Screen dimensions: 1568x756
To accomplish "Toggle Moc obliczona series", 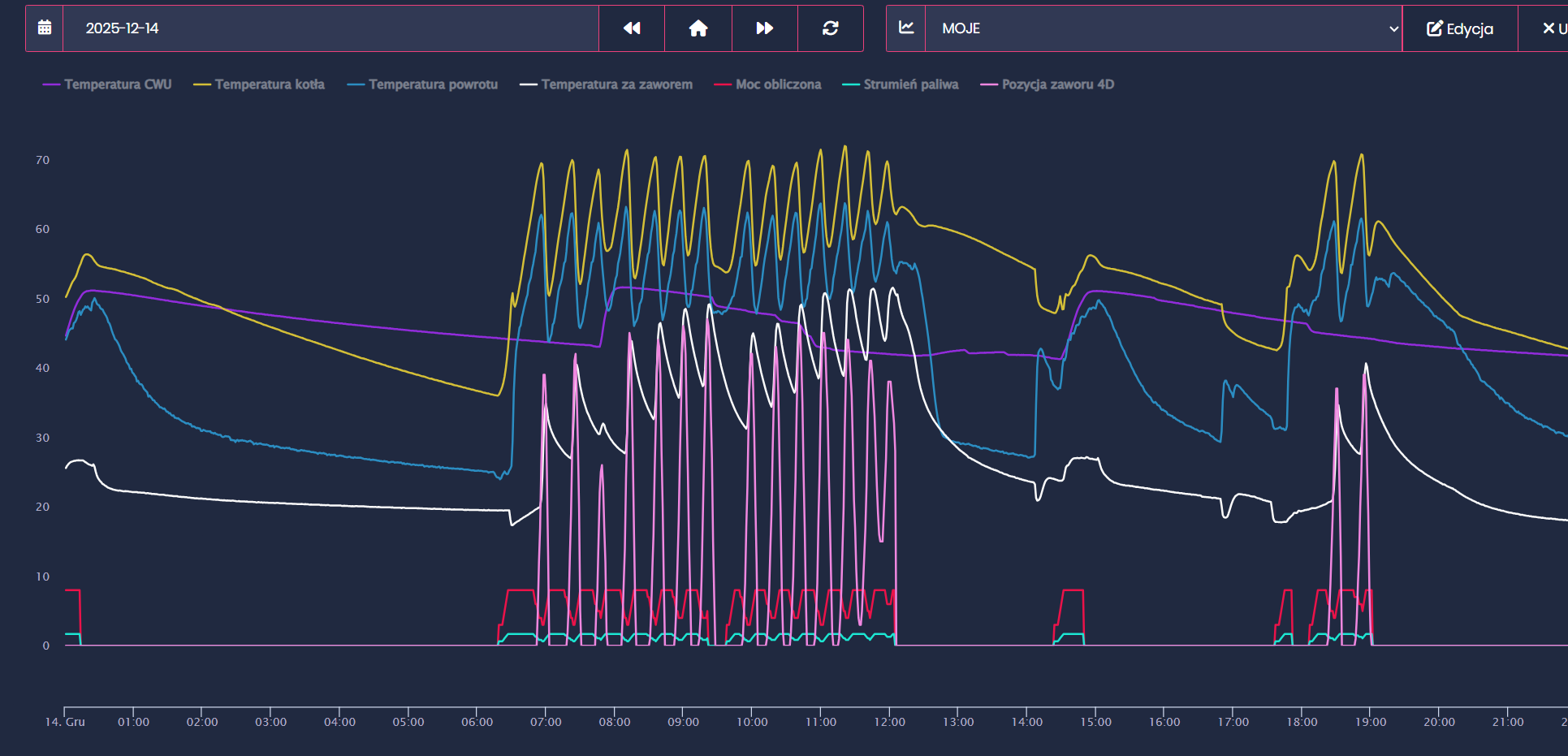I will coord(767,84).
